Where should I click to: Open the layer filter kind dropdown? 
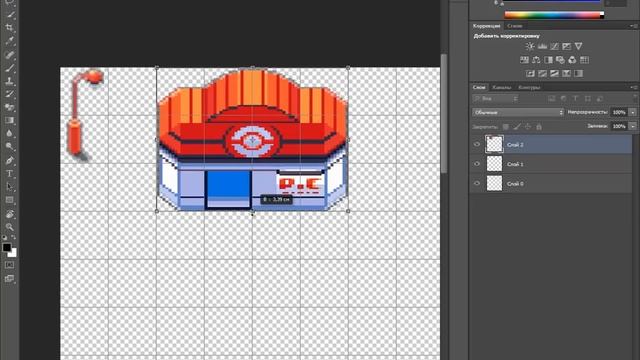pos(496,99)
